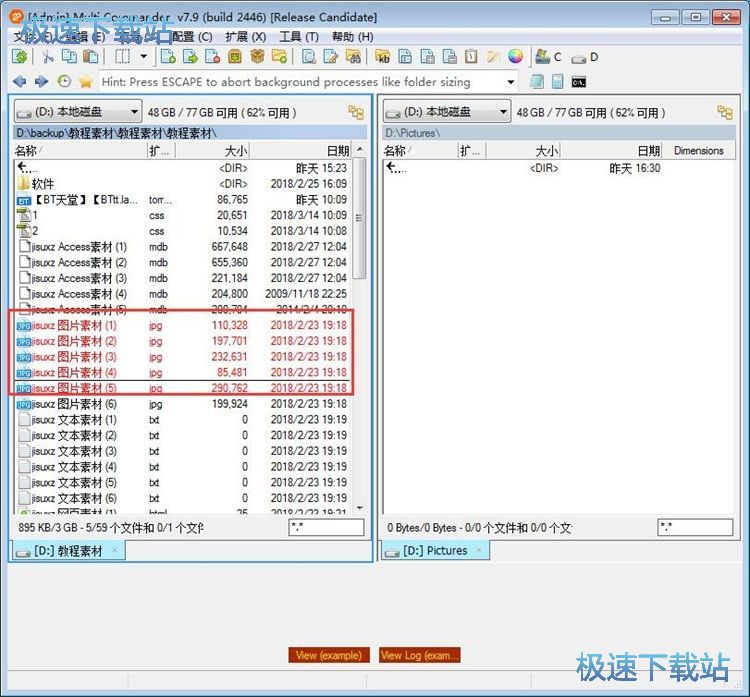
Task: Open the 工具 (T) menu
Action: [299, 37]
